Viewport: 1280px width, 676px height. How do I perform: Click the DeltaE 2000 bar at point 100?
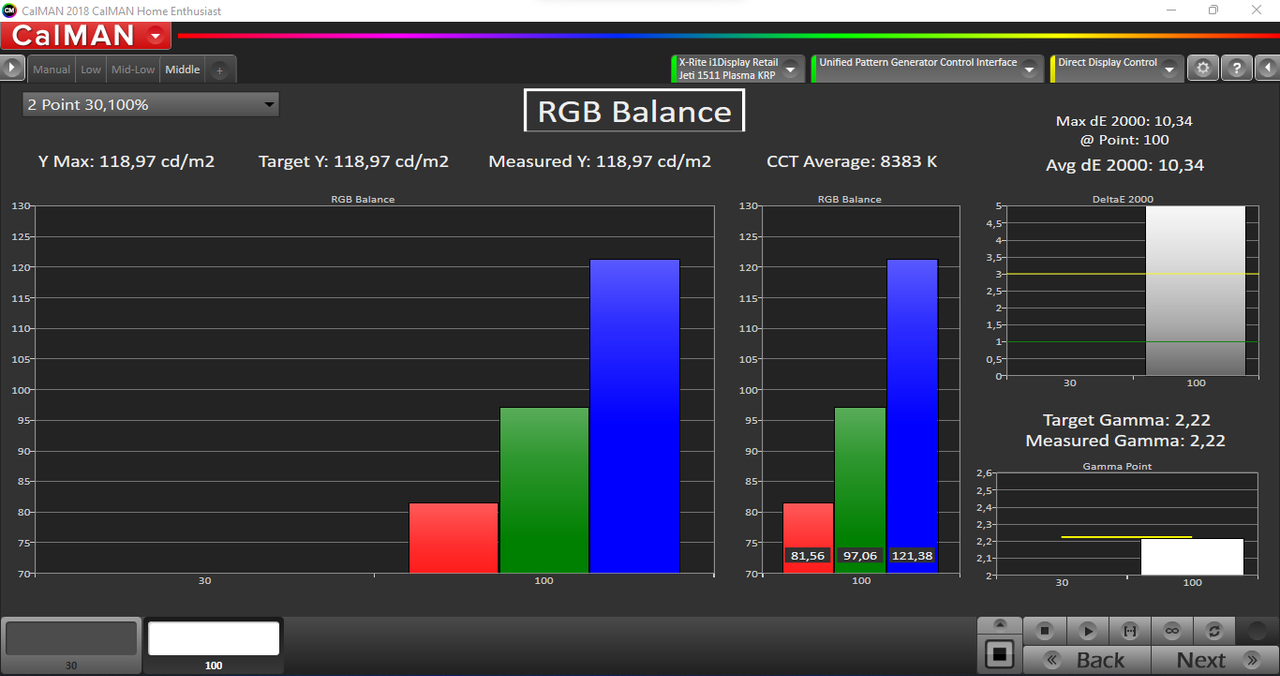coord(1195,291)
